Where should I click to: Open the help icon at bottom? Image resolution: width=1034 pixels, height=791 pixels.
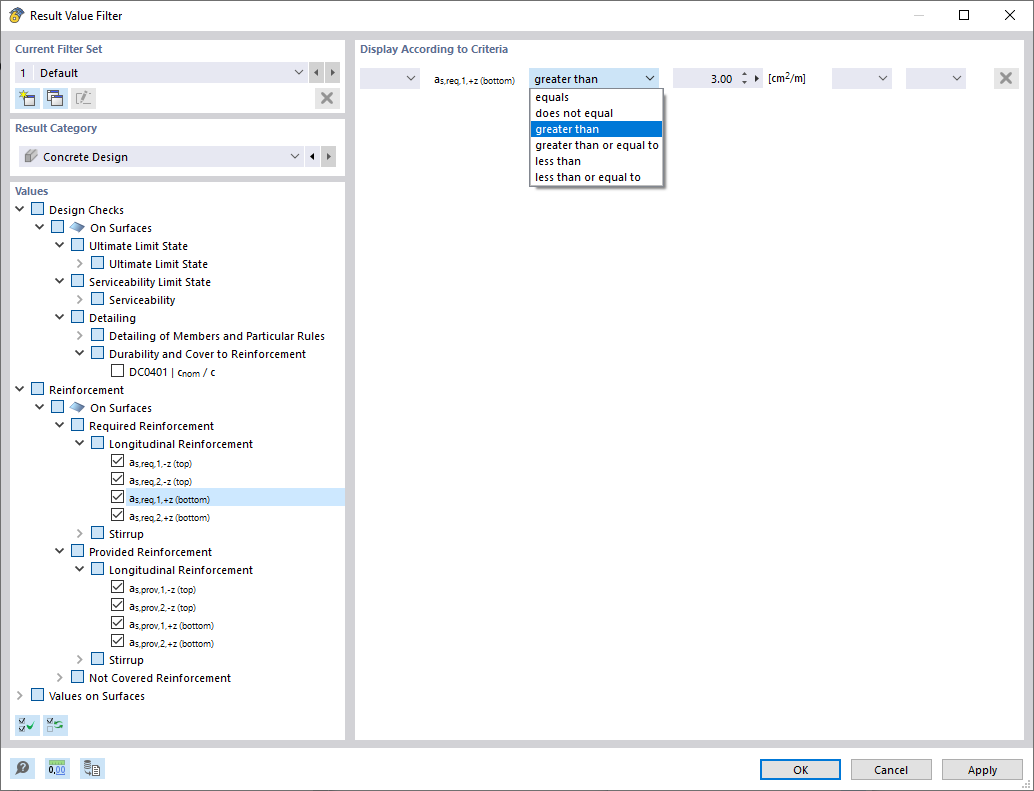click(x=22, y=769)
